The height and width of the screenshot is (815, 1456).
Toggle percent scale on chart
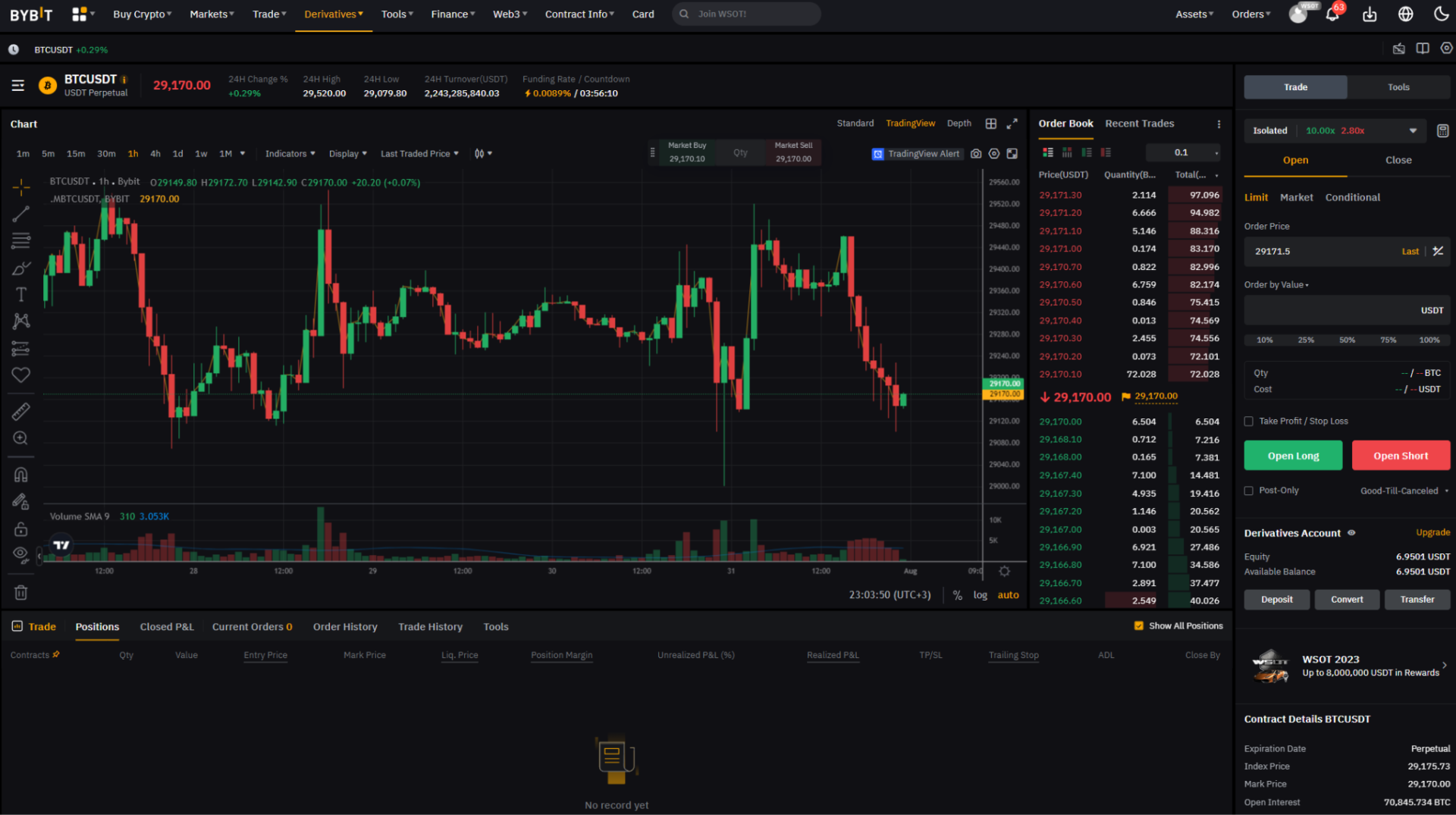(x=958, y=595)
